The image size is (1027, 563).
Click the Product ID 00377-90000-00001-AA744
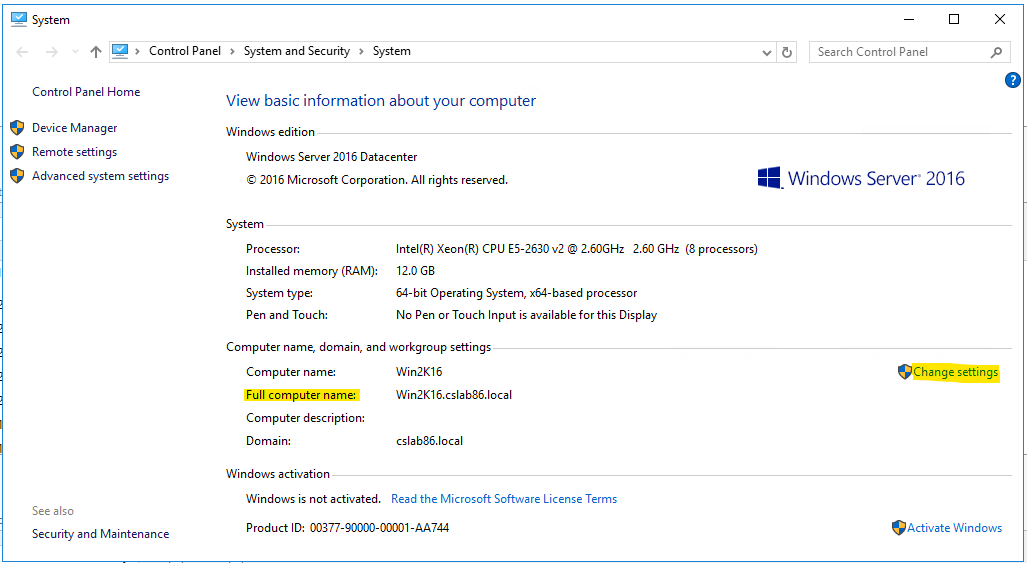tap(348, 528)
